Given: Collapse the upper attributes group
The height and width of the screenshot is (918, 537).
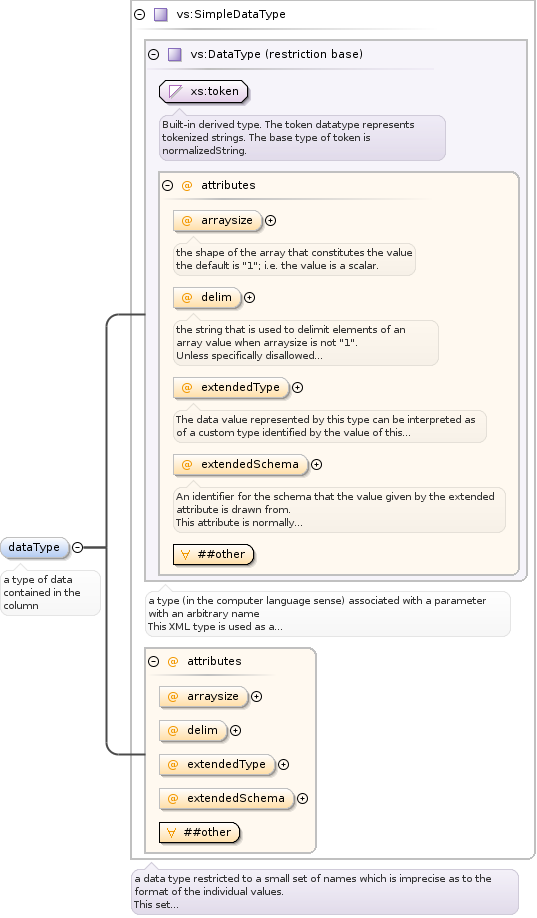Looking at the screenshot, I should click(x=167, y=186).
